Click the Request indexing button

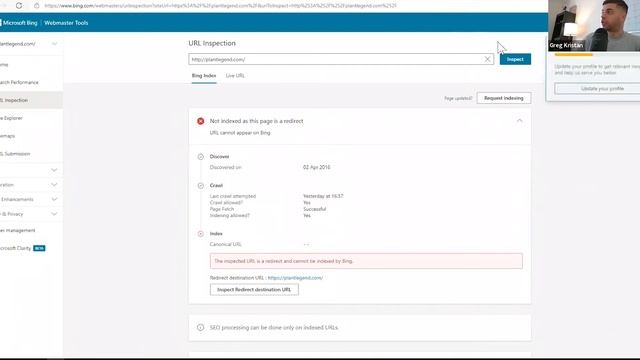point(504,98)
